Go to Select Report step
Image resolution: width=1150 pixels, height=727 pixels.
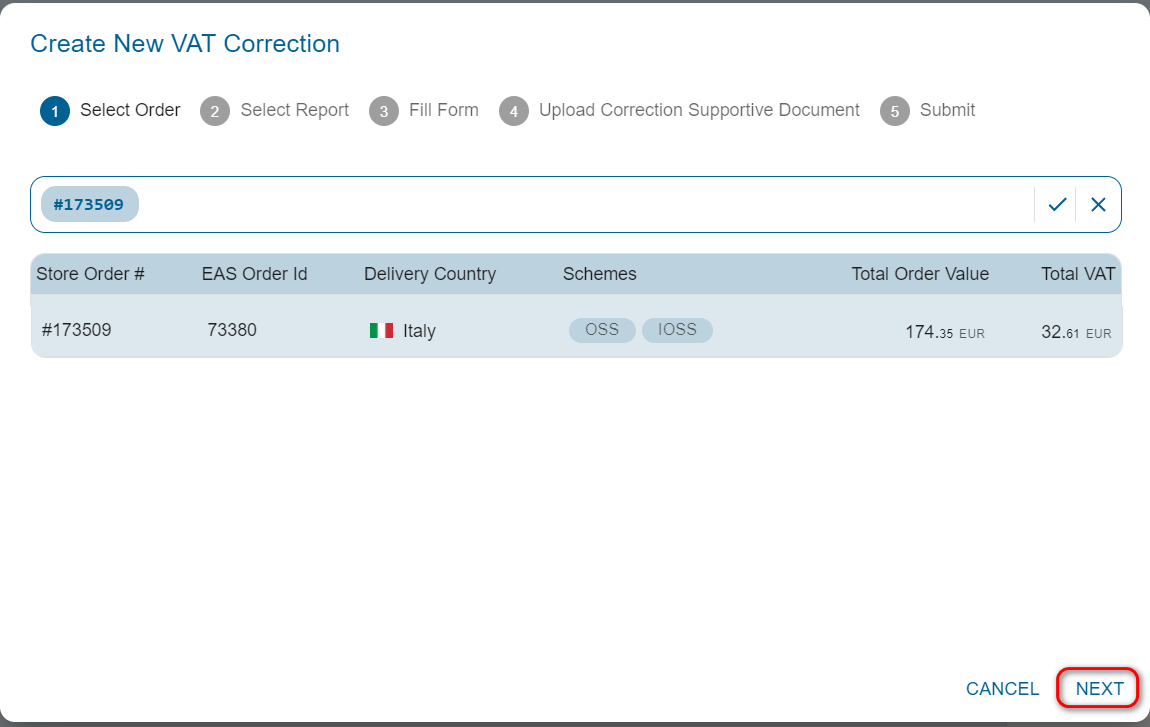pyautogui.click(x=294, y=110)
